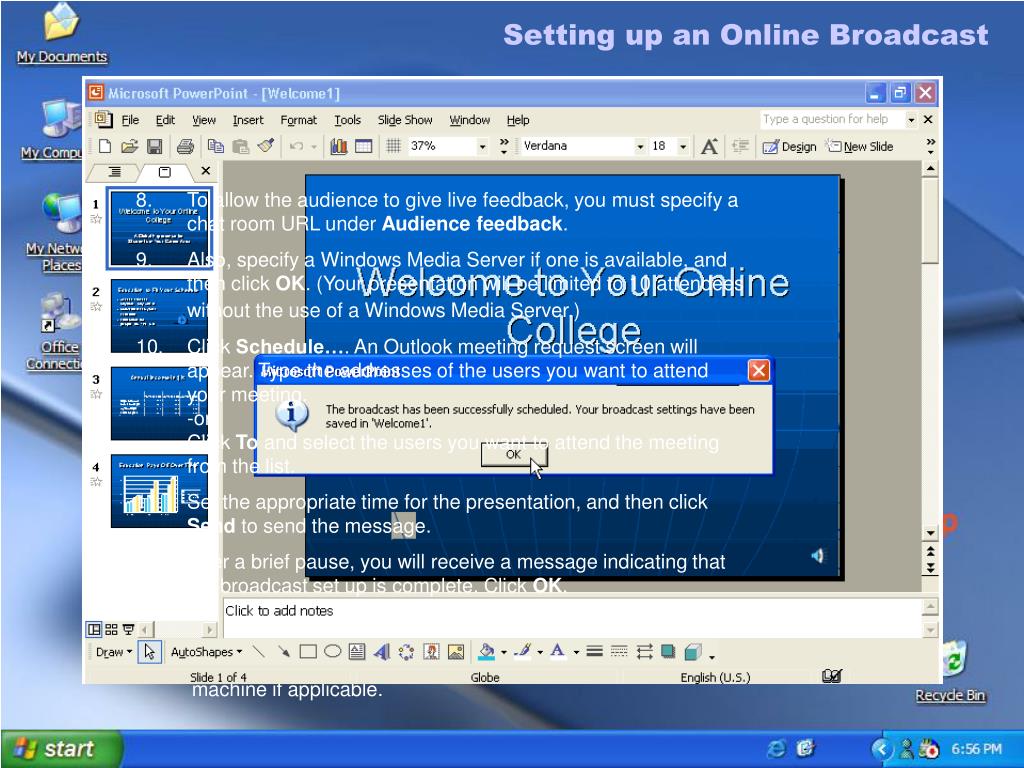Switch to Slide Sorter view
The width and height of the screenshot is (1024, 768).
point(111,629)
